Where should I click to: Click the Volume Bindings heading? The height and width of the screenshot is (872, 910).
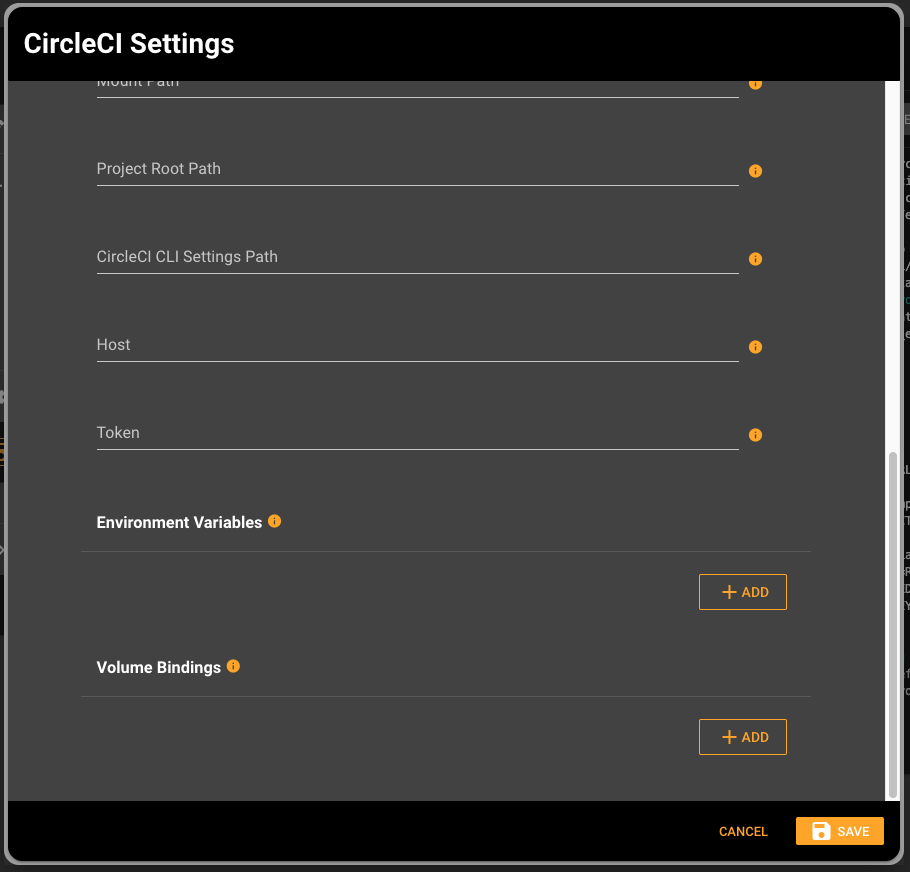[158, 667]
